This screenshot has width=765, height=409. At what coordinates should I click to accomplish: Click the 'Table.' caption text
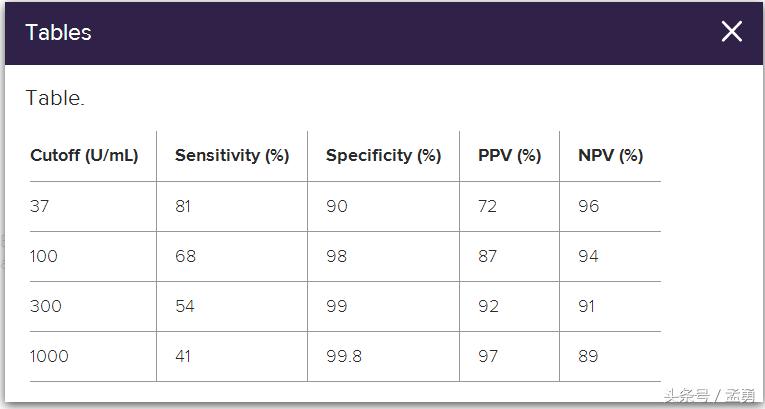click(x=55, y=99)
